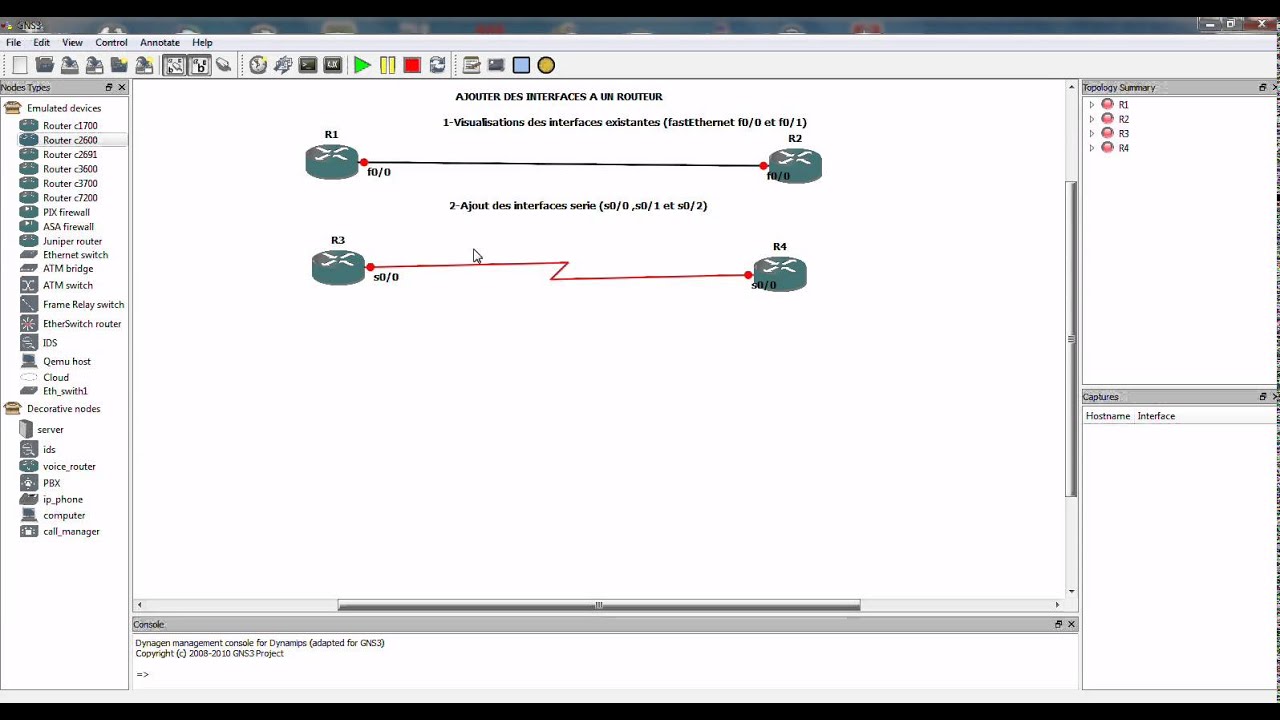Select Frame Relay switch node type

click(x=83, y=305)
